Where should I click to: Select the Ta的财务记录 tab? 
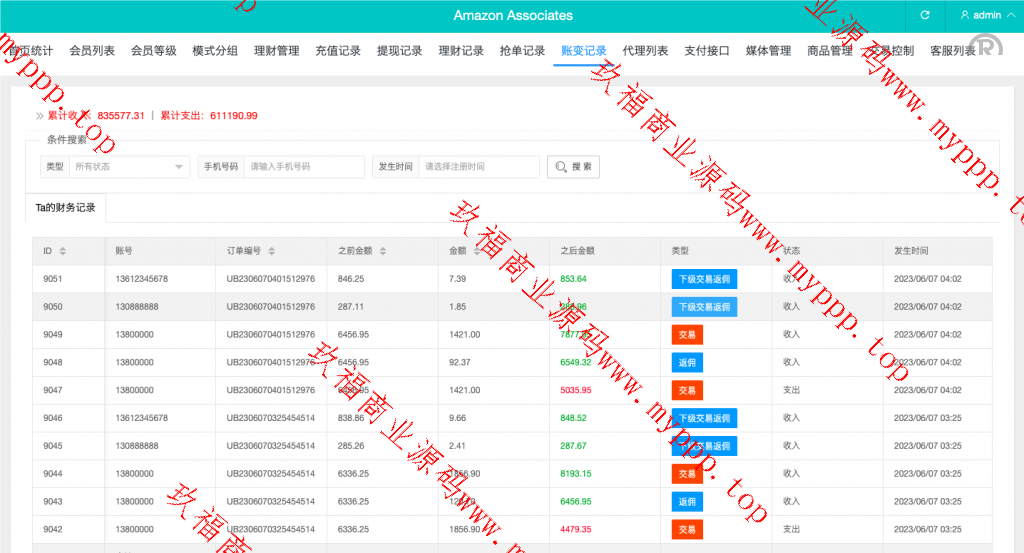[65, 208]
